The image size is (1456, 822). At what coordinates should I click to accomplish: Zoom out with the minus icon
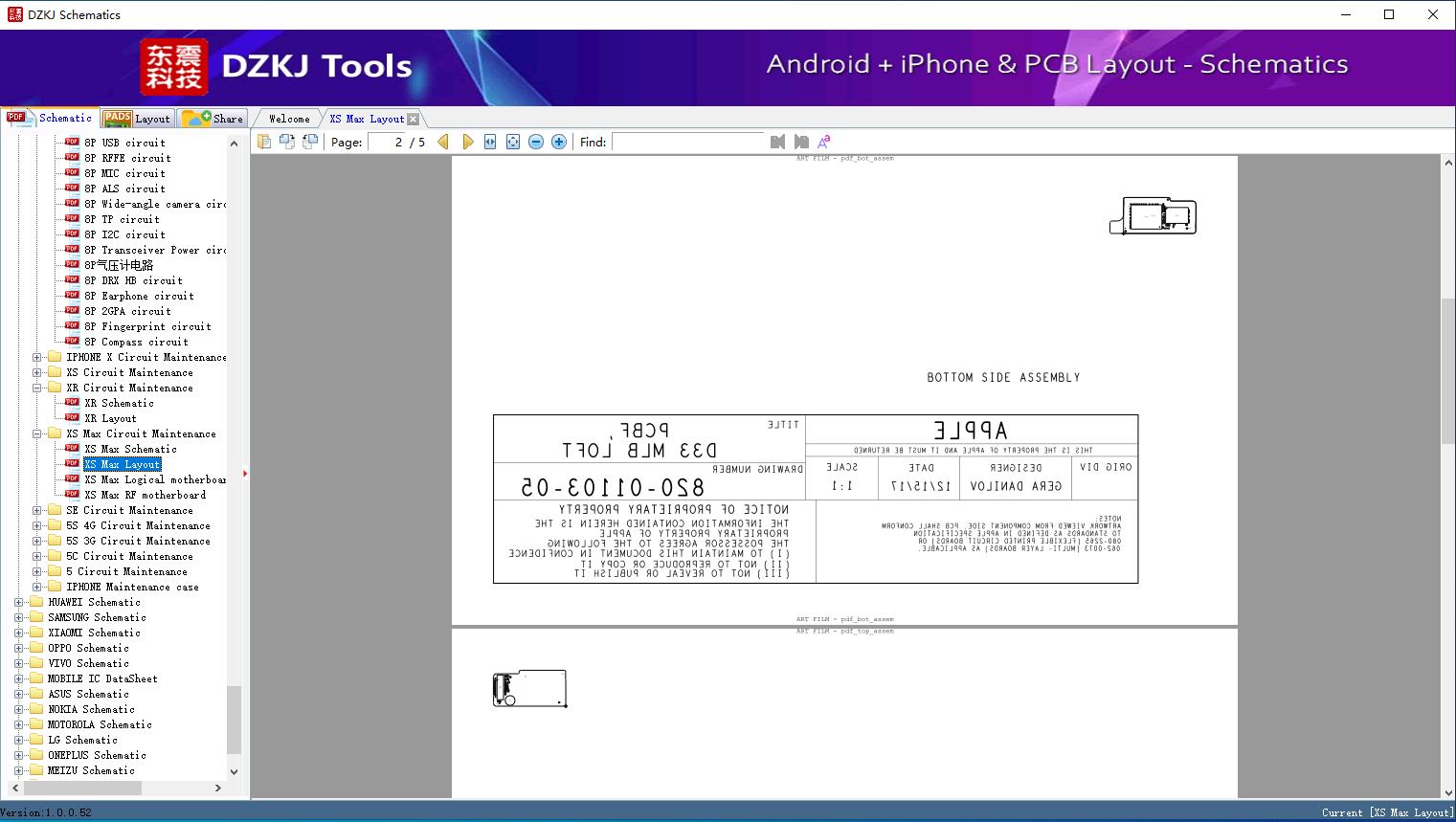point(536,142)
